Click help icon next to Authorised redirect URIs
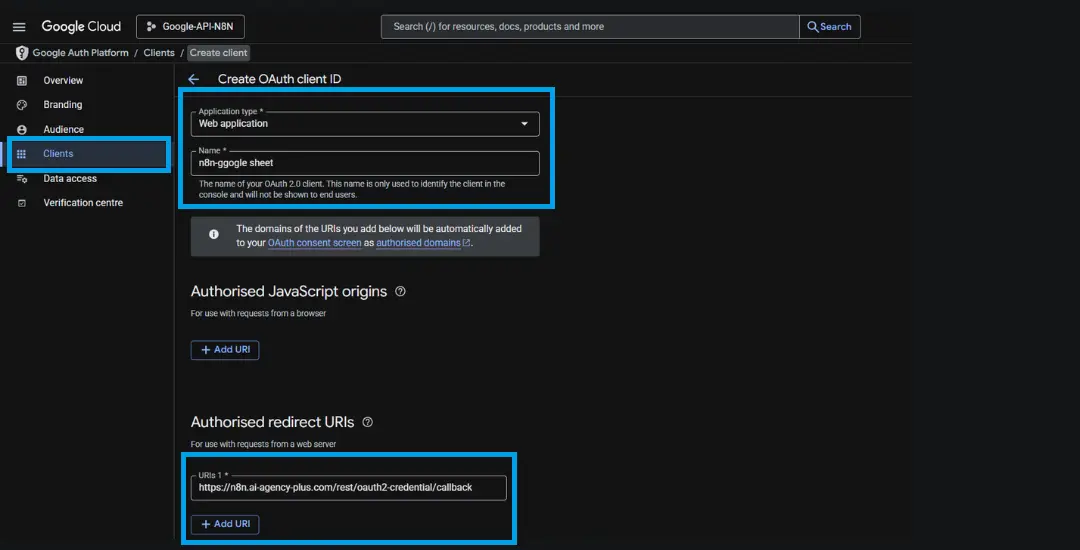Image resolution: width=1080 pixels, height=550 pixels. tap(367, 422)
